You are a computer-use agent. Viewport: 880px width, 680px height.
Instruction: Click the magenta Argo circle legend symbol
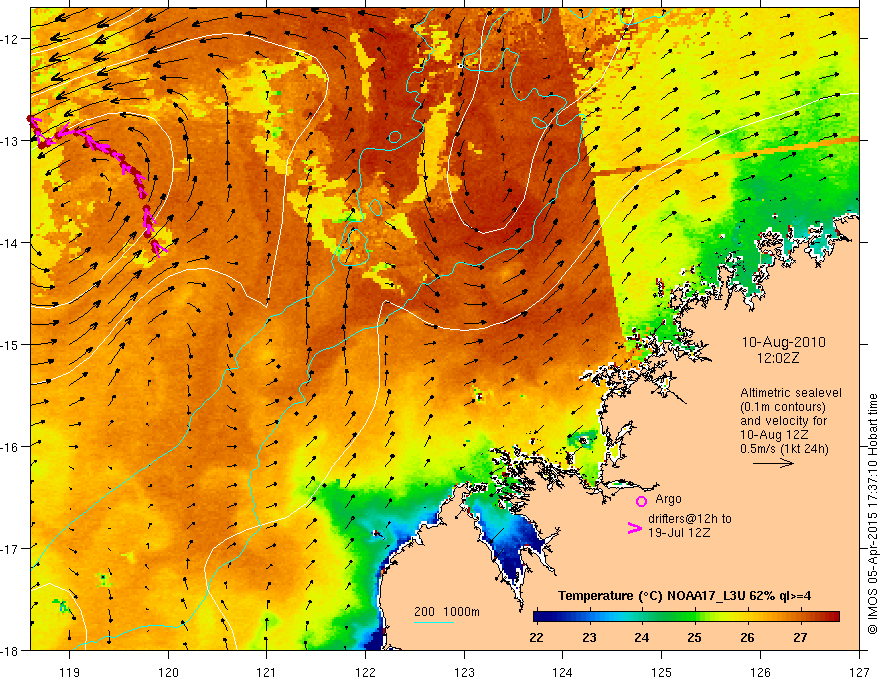641,501
